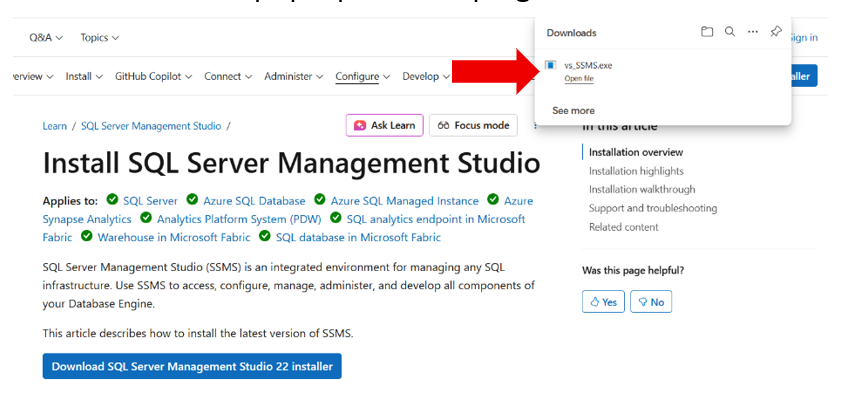Open the Connect menu
The width and height of the screenshot is (851, 400).
228,77
